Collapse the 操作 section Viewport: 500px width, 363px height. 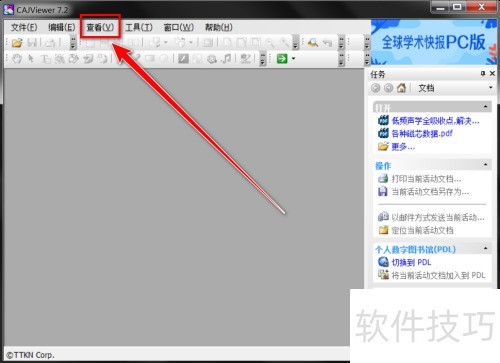pos(485,165)
